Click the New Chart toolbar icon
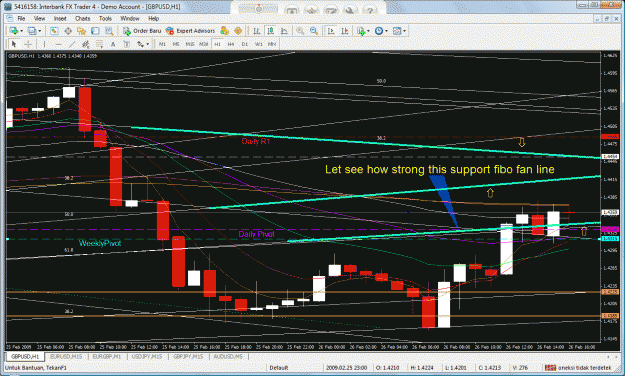This screenshot has width=625, height=376. pyautogui.click(x=14, y=31)
